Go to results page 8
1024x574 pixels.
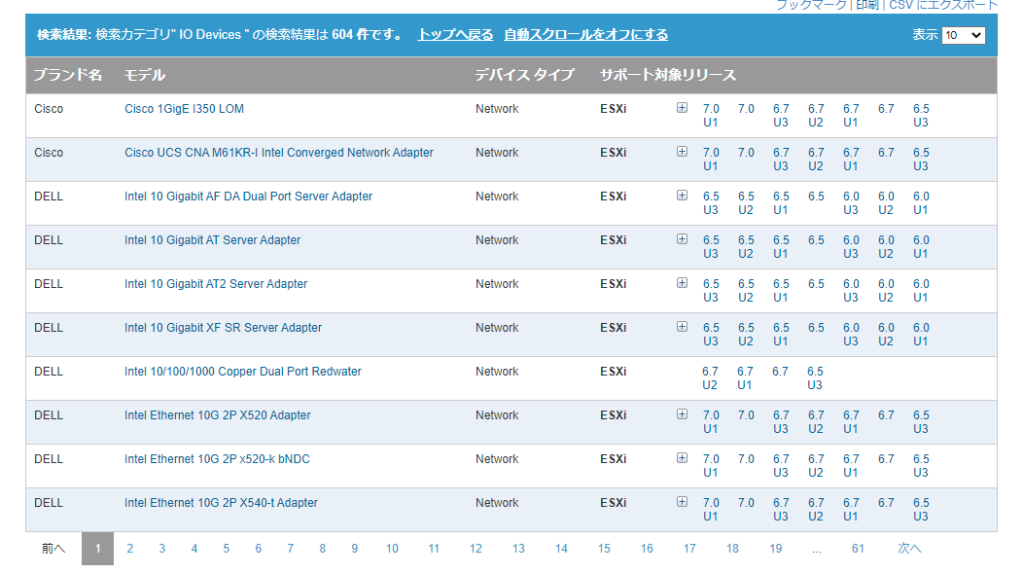[322, 549]
